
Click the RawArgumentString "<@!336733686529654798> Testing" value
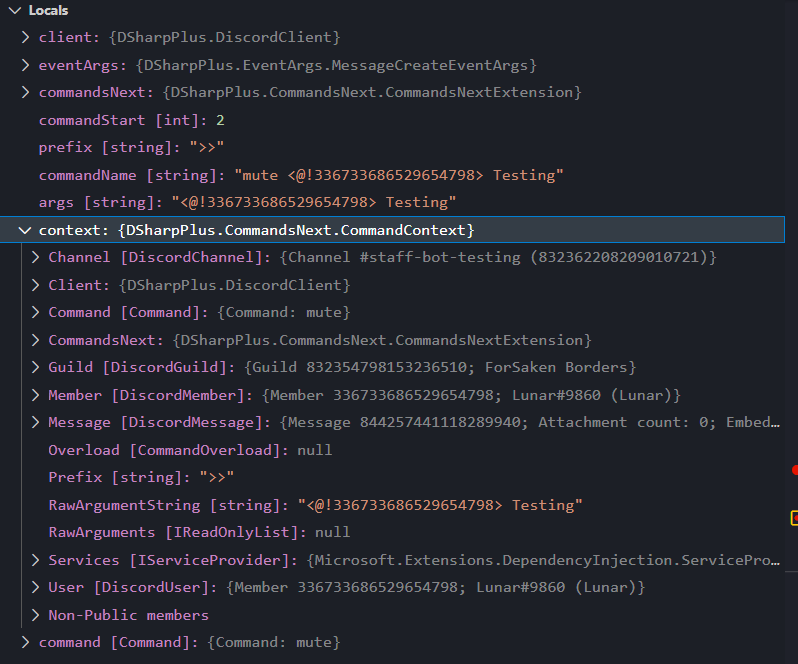[x=440, y=505]
